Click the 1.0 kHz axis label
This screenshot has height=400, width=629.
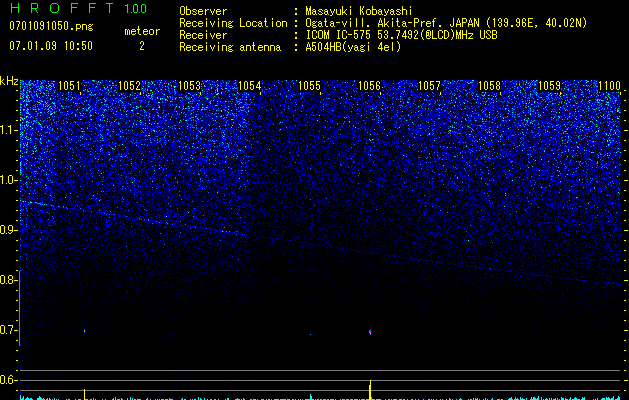pyautogui.click(x=8, y=180)
